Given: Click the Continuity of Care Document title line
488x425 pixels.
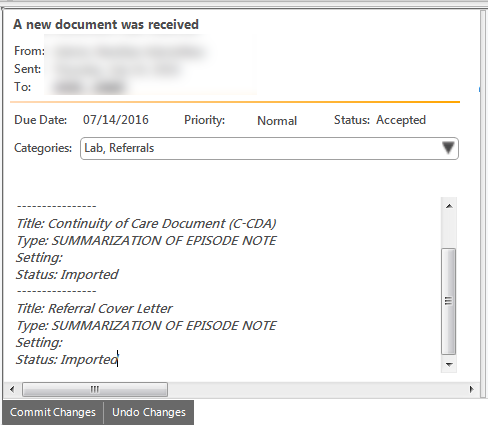Looking at the screenshot, I should pos(146,224).
